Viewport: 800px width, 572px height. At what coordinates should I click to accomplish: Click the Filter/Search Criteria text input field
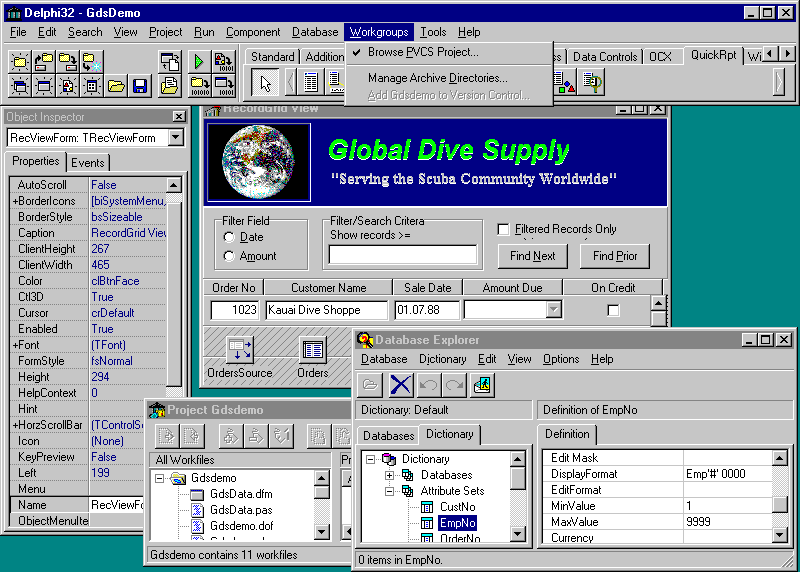(402, 255)
